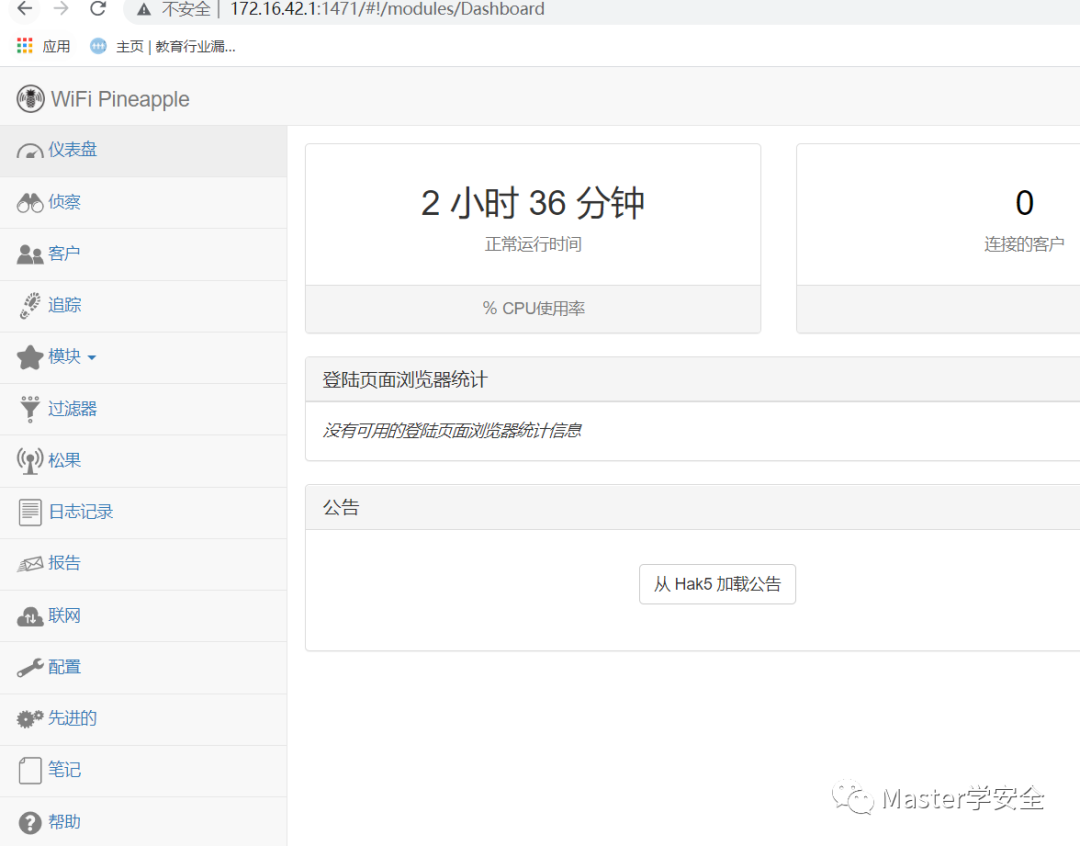This screenshot has width=1080, height=846.
Task: Click the 连接的客户 label
Action: coord(1024,244)
